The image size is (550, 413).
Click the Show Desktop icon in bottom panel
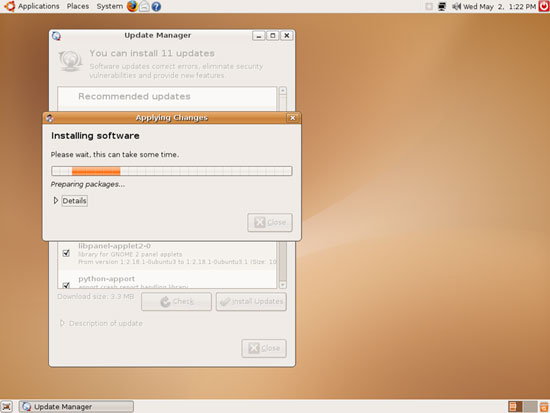point(7,407)
